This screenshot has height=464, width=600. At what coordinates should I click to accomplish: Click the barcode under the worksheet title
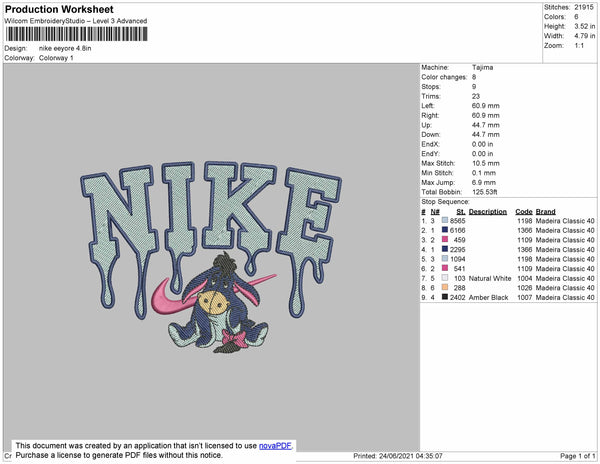[x=76, y=34]
